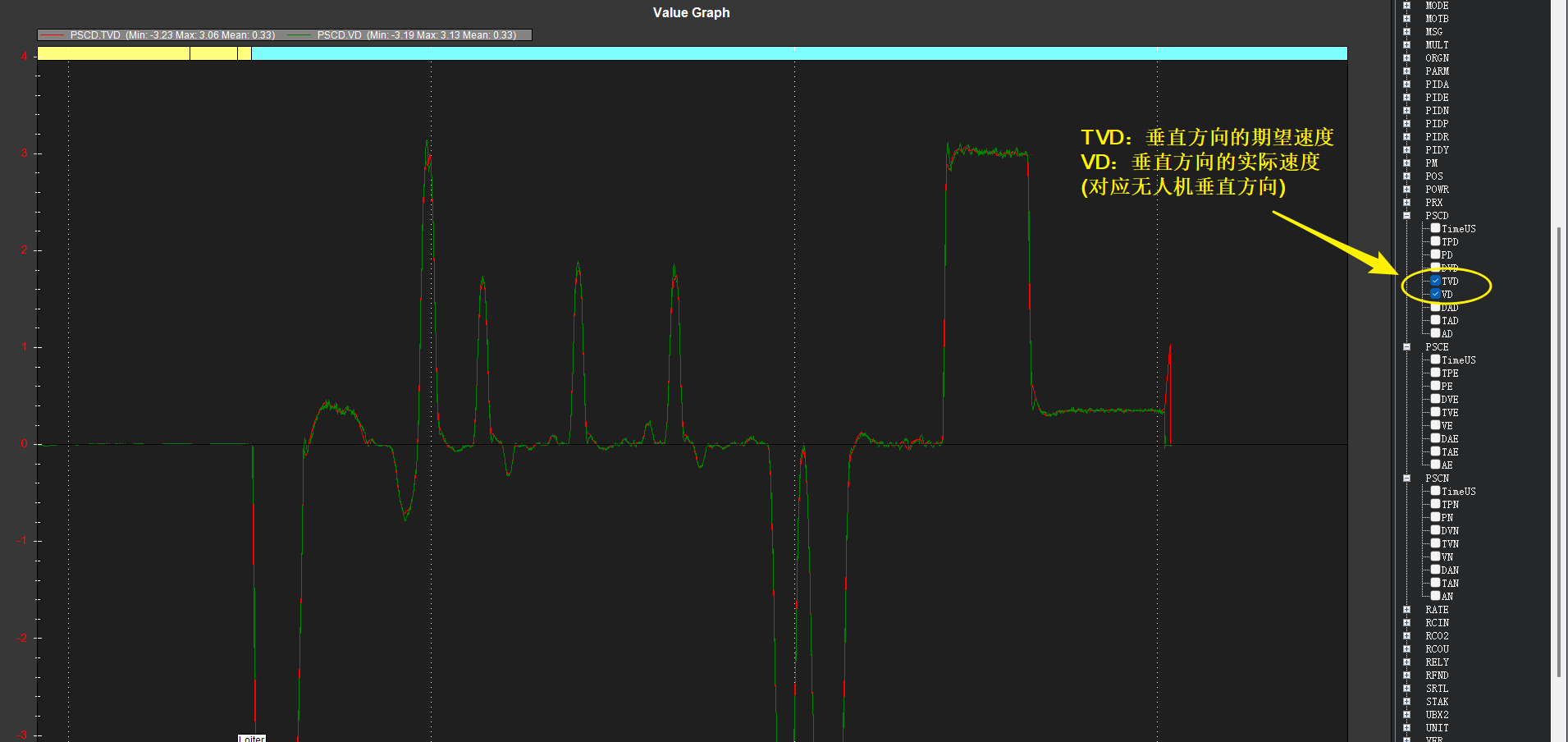The width and height of the screenshot is (1568, 742).
Task: Enable the TPN field under PSCN
Action: [x=1435, y=504]
